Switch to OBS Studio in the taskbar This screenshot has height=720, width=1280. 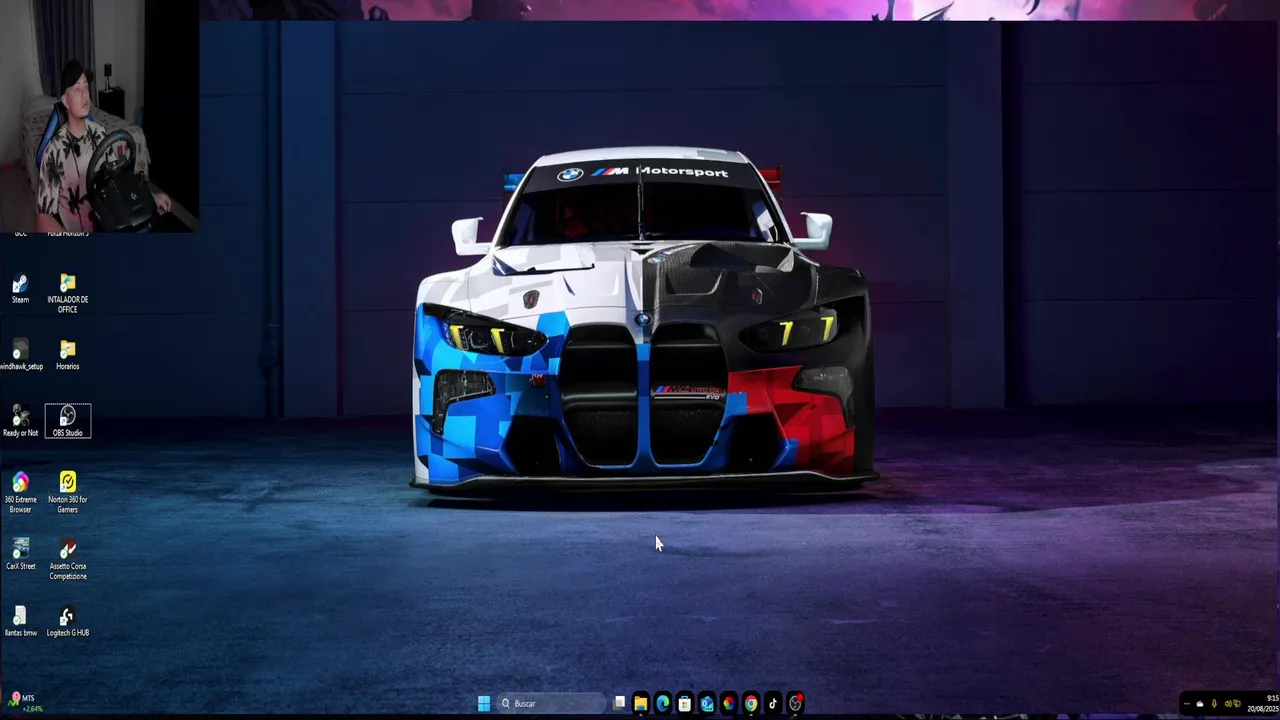pos(795,703)
